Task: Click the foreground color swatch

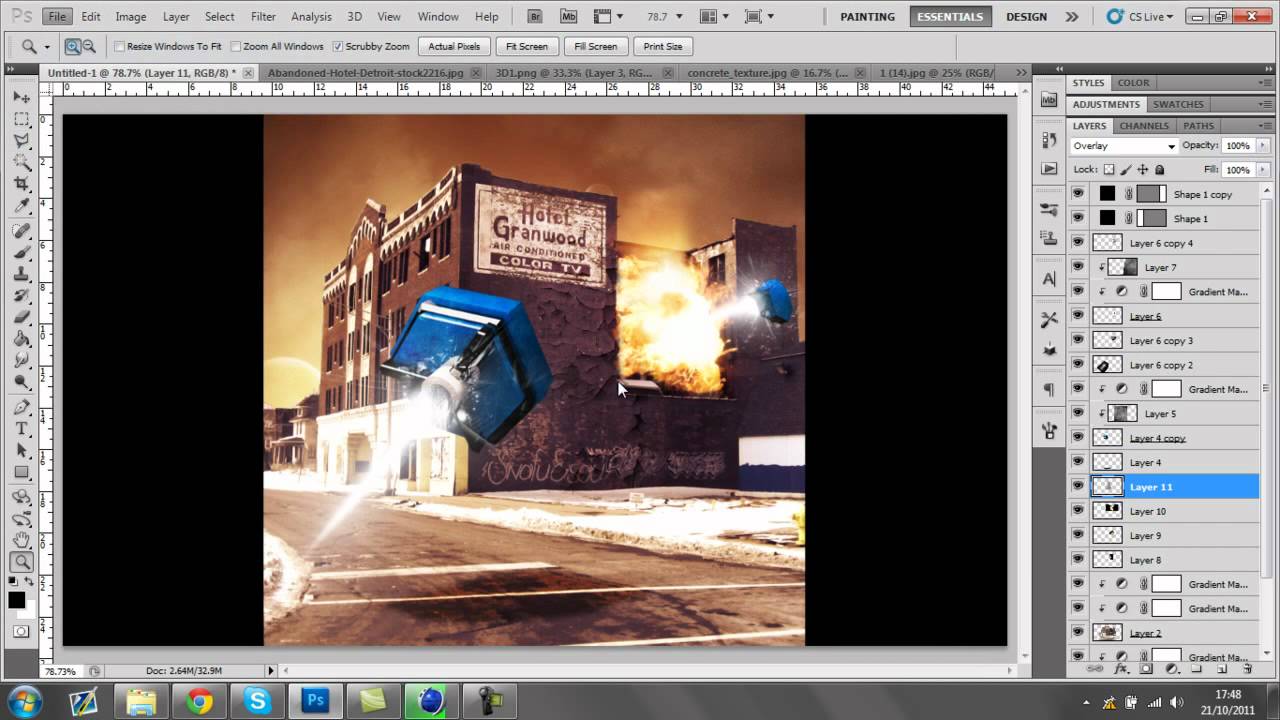Action: tap(17, 600)
